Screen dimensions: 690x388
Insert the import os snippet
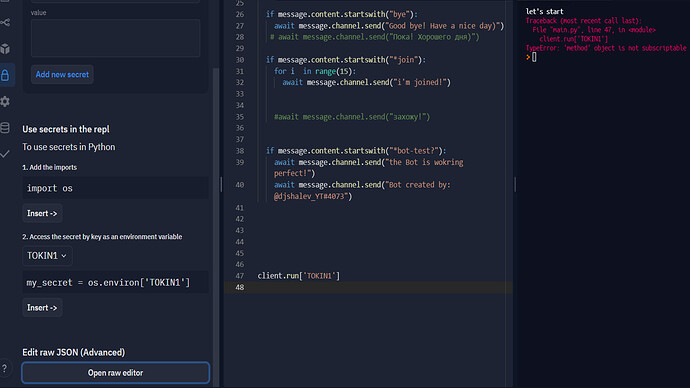click(x=42, y=213)
